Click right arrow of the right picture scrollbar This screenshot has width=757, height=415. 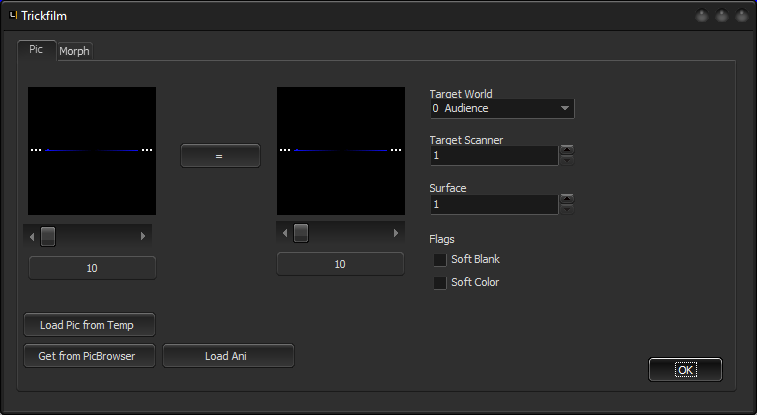point(396,233)
